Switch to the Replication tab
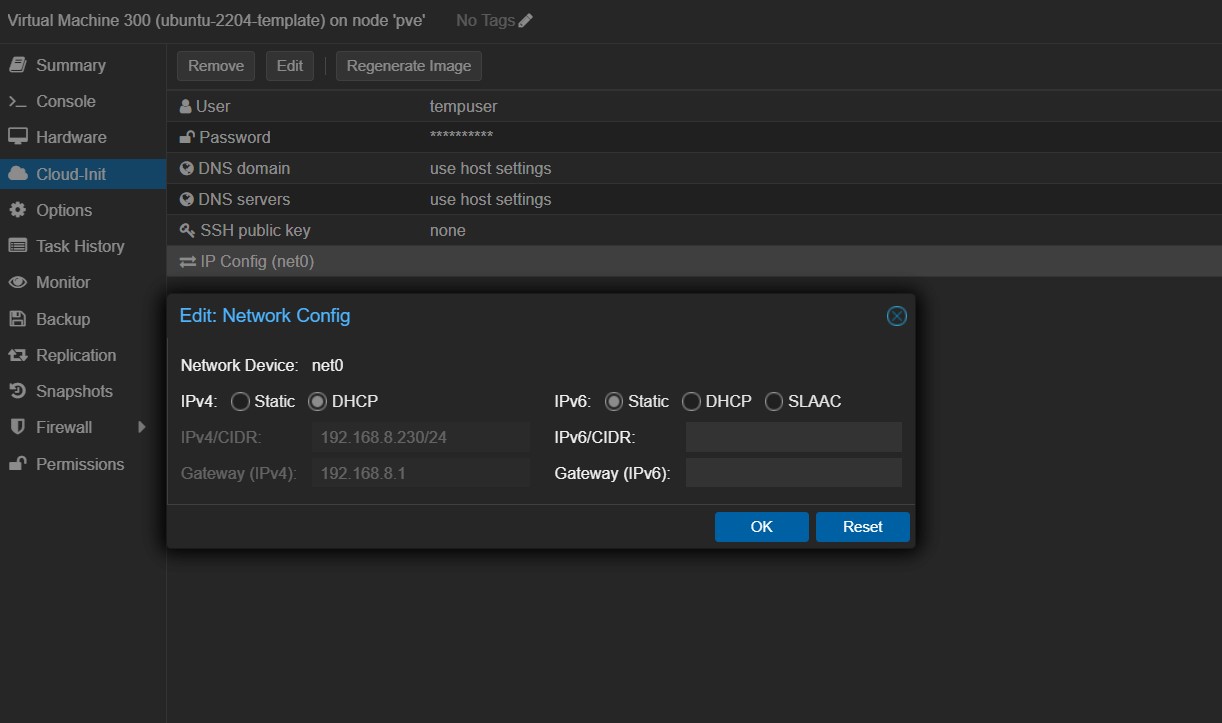Viewport: 1222px width, 723px height. pyautogui.click(x=76, y=355)
